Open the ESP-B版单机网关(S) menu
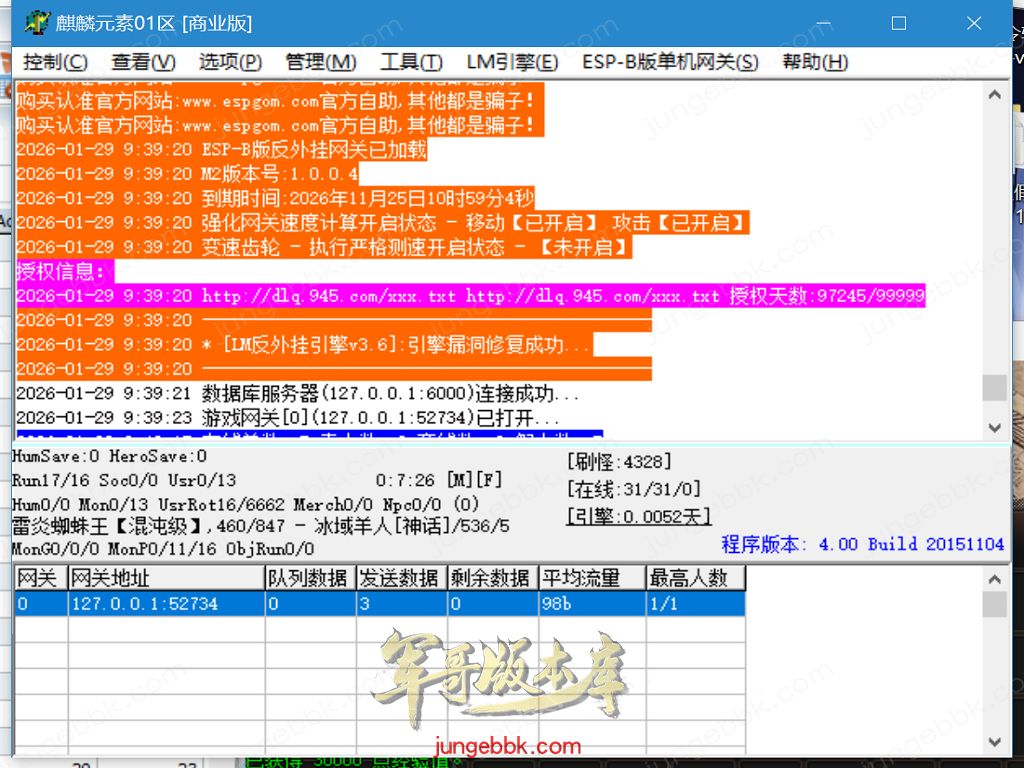This screenshot has width=1024, height=768. point(670,62)
